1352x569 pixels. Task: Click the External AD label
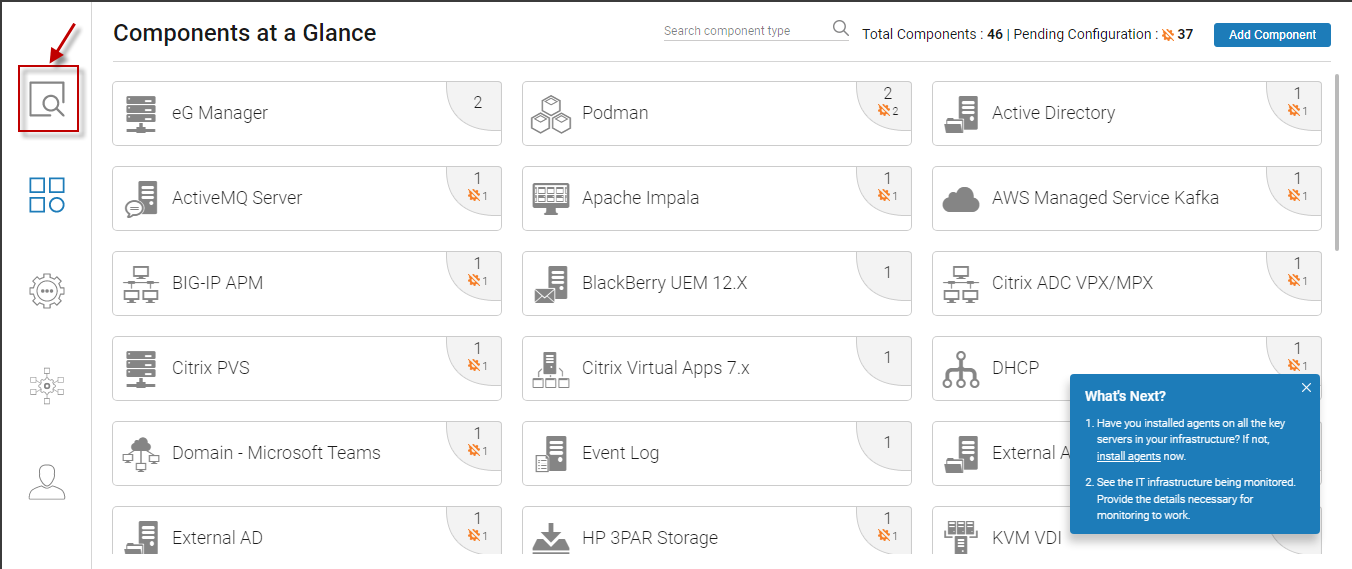[x=217, y=538]
